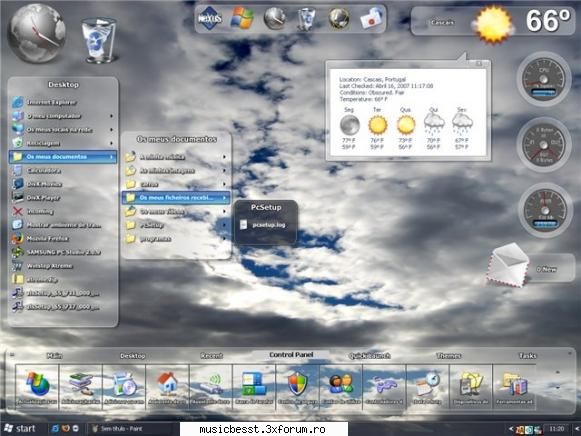Expand the As minhas imagens folder arrow
The height and width of the screenshot is (436, 581).
[x=225, y=170]
